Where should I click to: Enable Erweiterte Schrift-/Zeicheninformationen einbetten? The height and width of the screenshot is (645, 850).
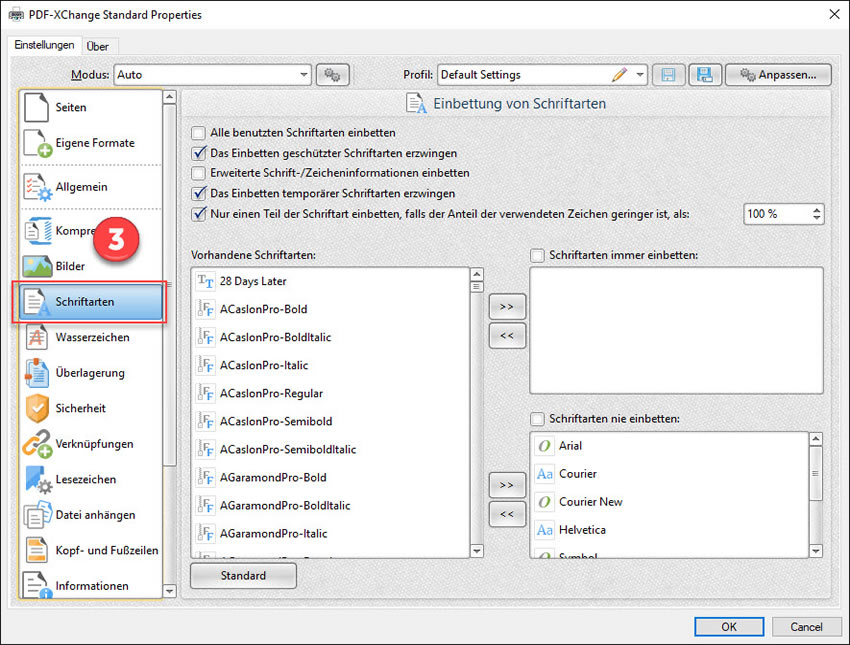point(199,173)
